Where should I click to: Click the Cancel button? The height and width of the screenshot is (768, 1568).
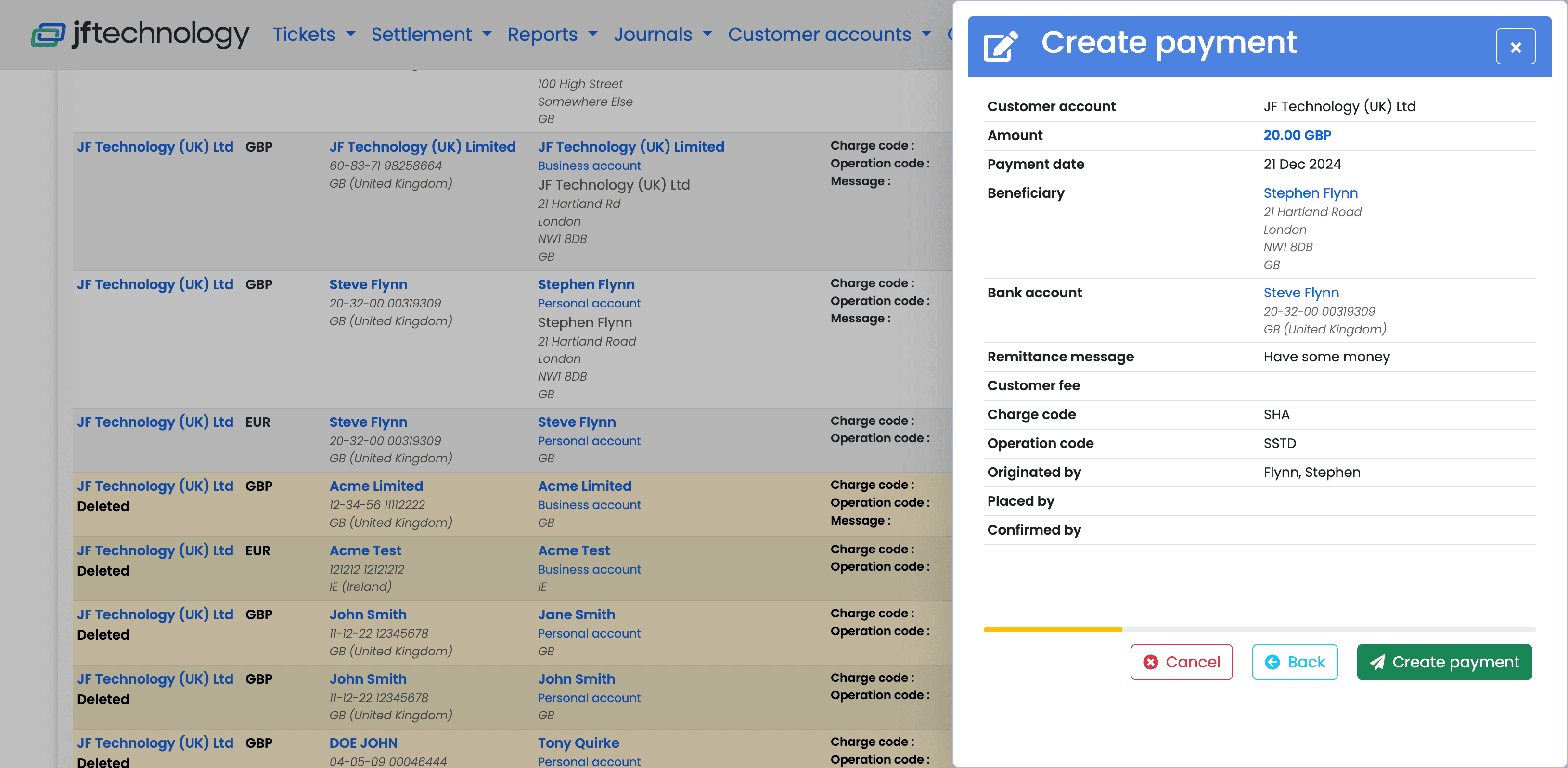click(1181, 662)
